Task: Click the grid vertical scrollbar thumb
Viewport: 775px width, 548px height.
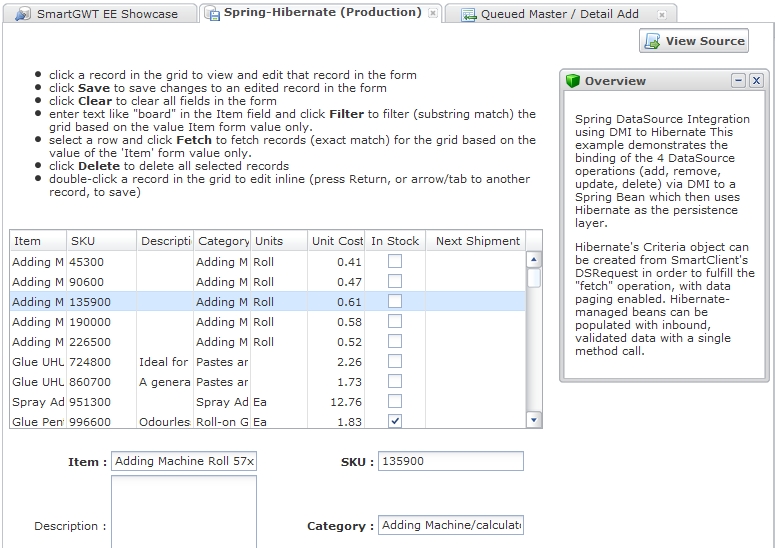Action: (534, 278)
